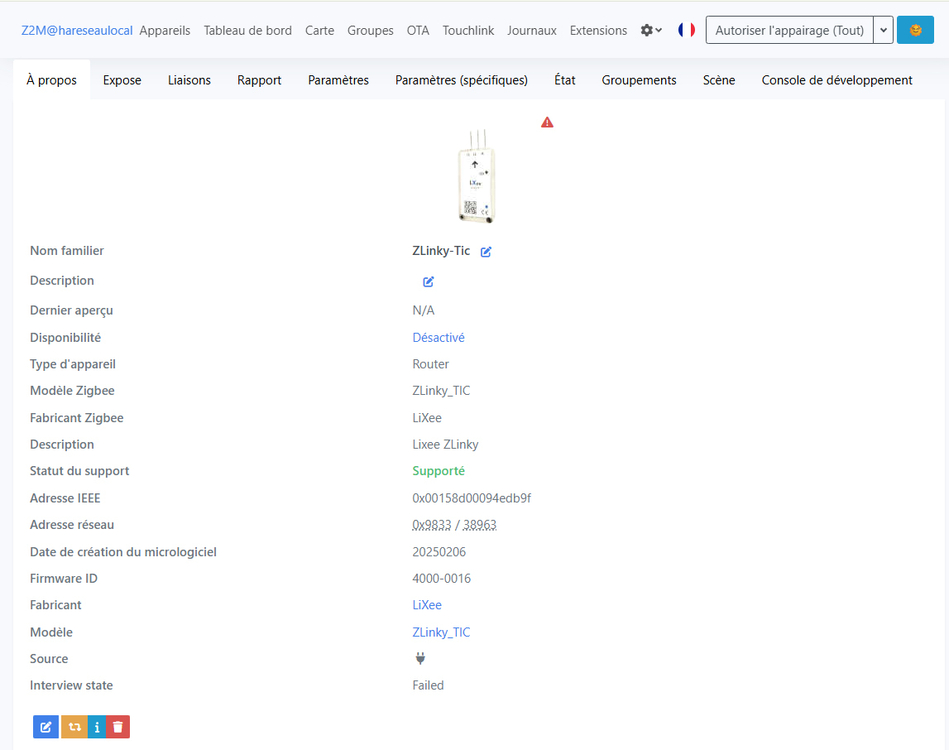
Task: Select the À propos tab
Action: tap(51, 80)
